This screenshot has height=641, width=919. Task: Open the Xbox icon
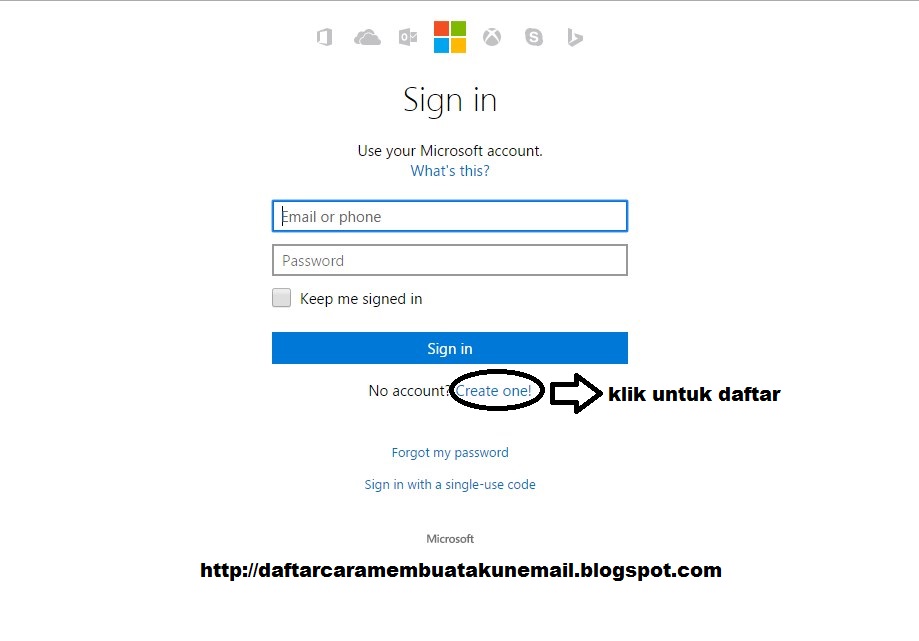[492, 37]
